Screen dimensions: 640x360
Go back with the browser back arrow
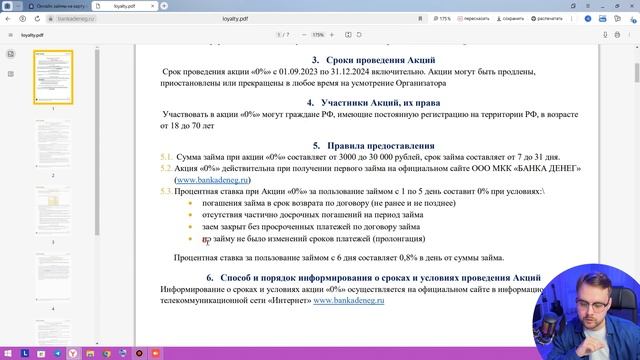point(8,19)
